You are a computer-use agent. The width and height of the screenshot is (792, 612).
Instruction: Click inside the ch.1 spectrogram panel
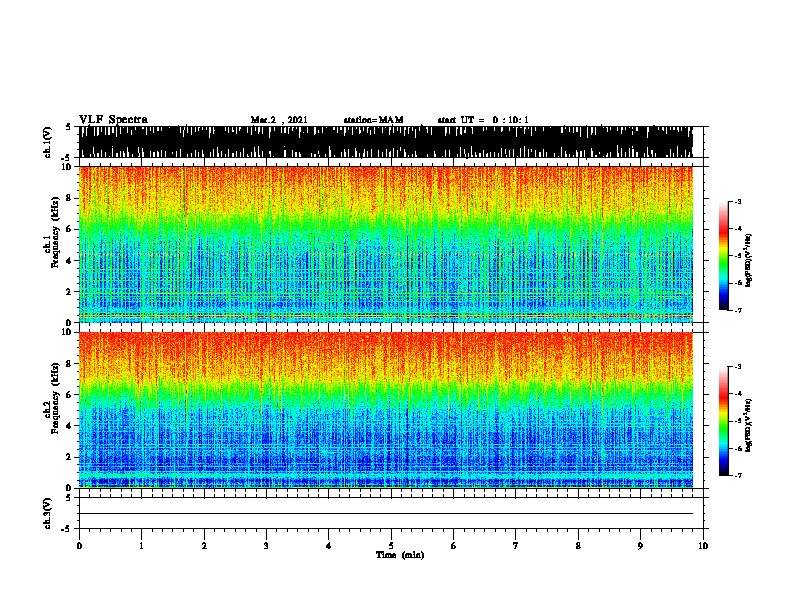(385, 244)
